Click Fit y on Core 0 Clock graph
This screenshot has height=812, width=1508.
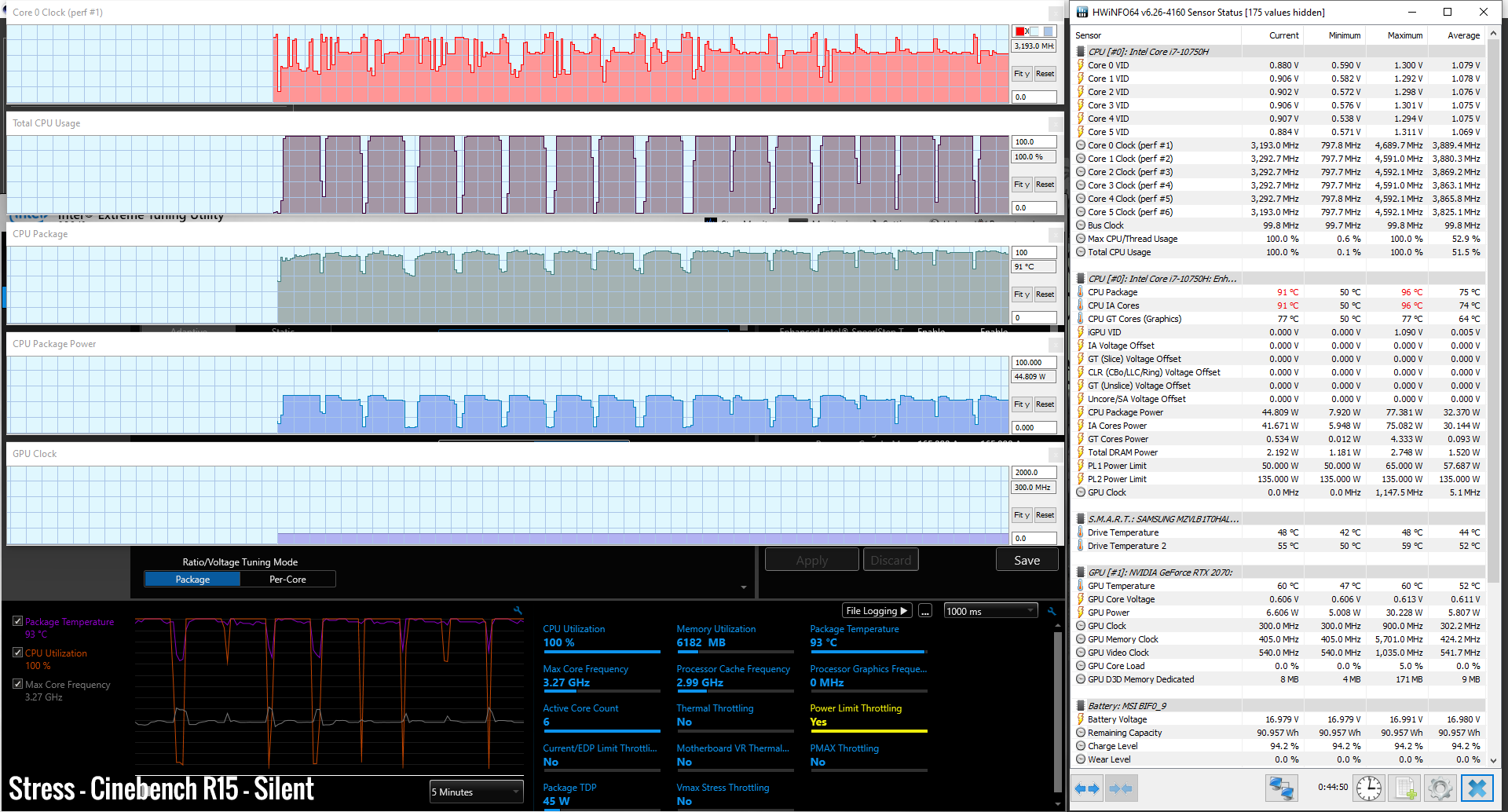click(x=1021, y=74)
